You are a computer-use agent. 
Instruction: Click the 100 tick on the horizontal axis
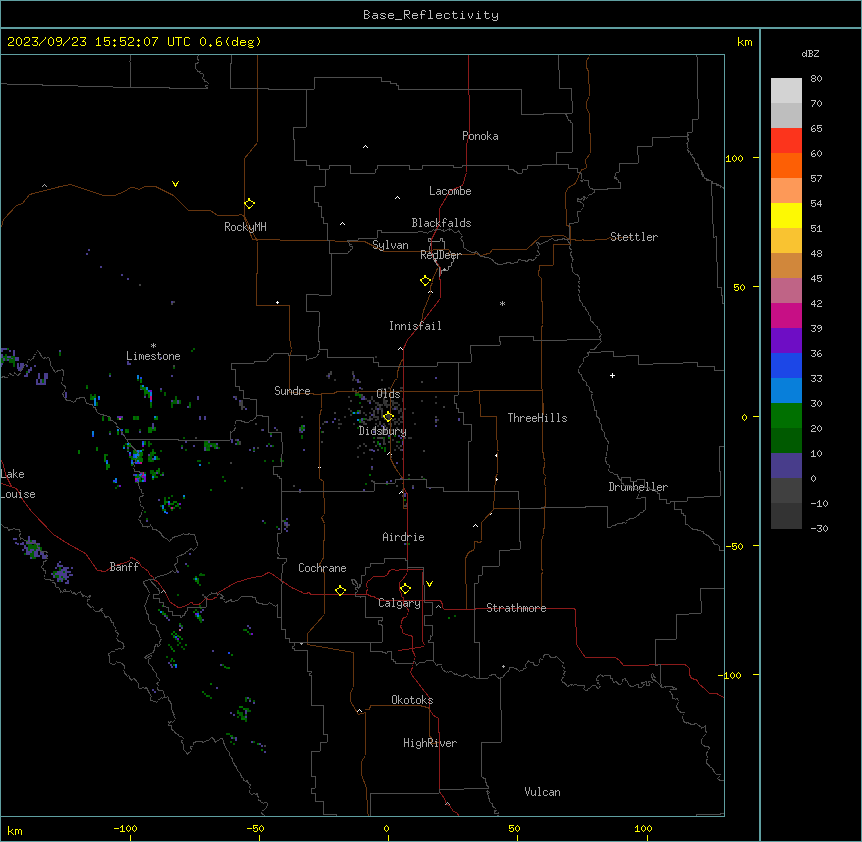point(643,828)
